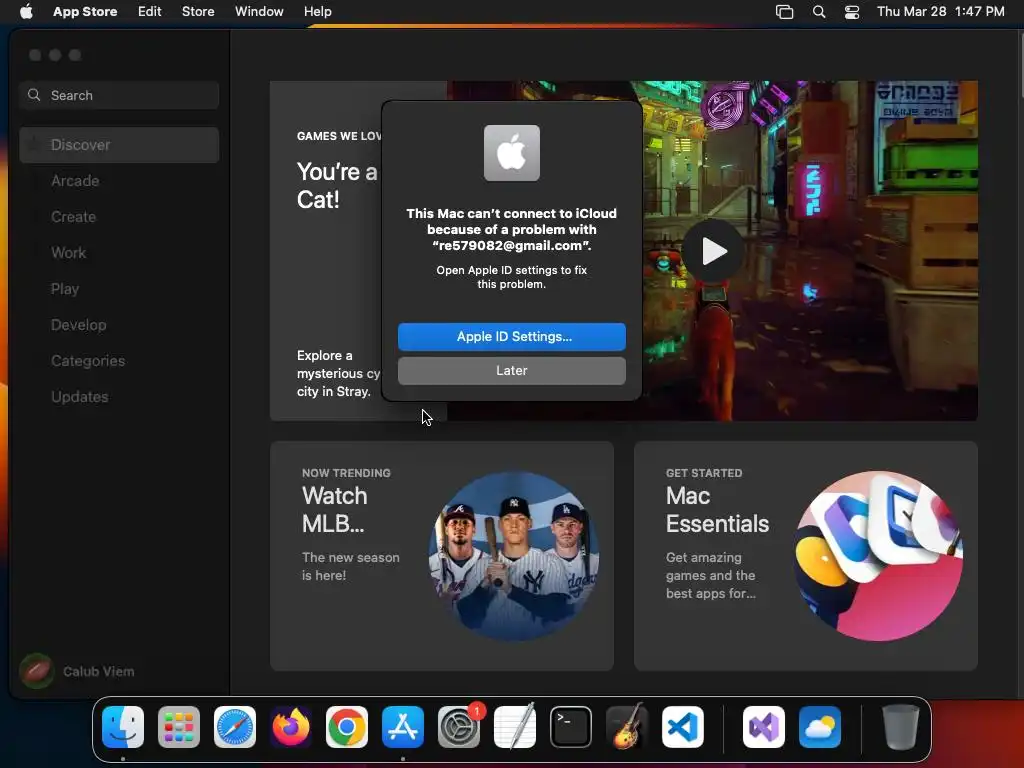
Task: Select Updates in the sidebar
Action: (x=119, y=396)
